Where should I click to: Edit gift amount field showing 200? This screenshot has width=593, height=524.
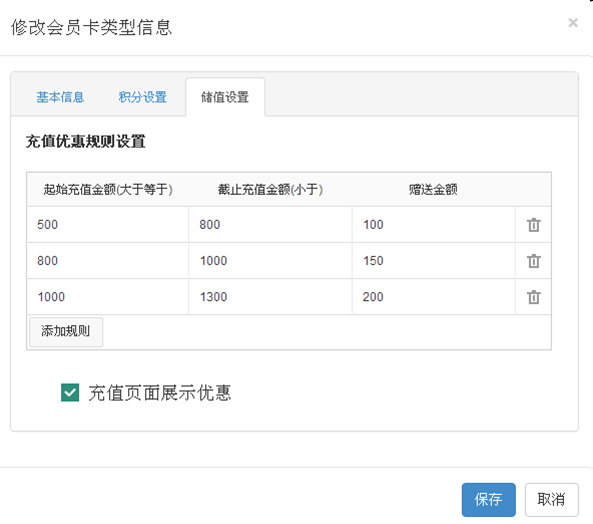433,297
